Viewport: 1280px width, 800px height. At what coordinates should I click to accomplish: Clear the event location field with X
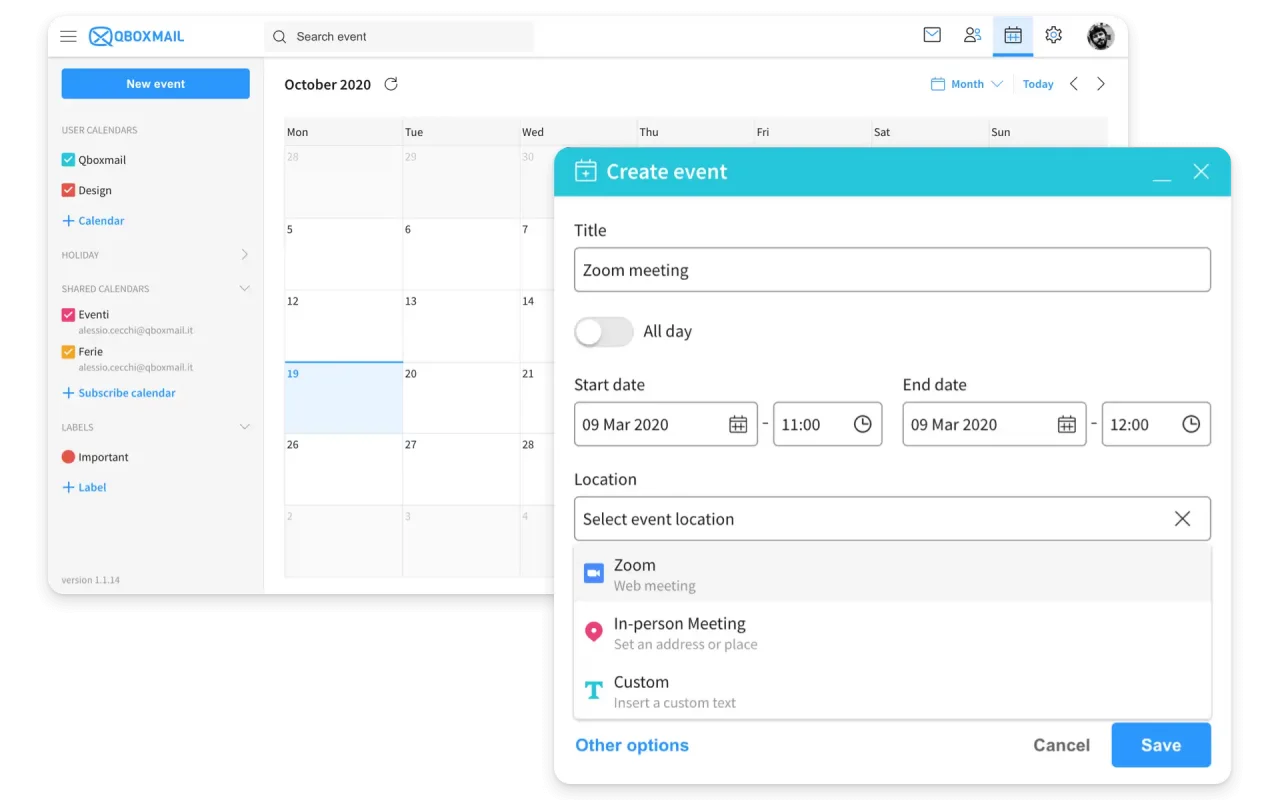coord(1182,519)
